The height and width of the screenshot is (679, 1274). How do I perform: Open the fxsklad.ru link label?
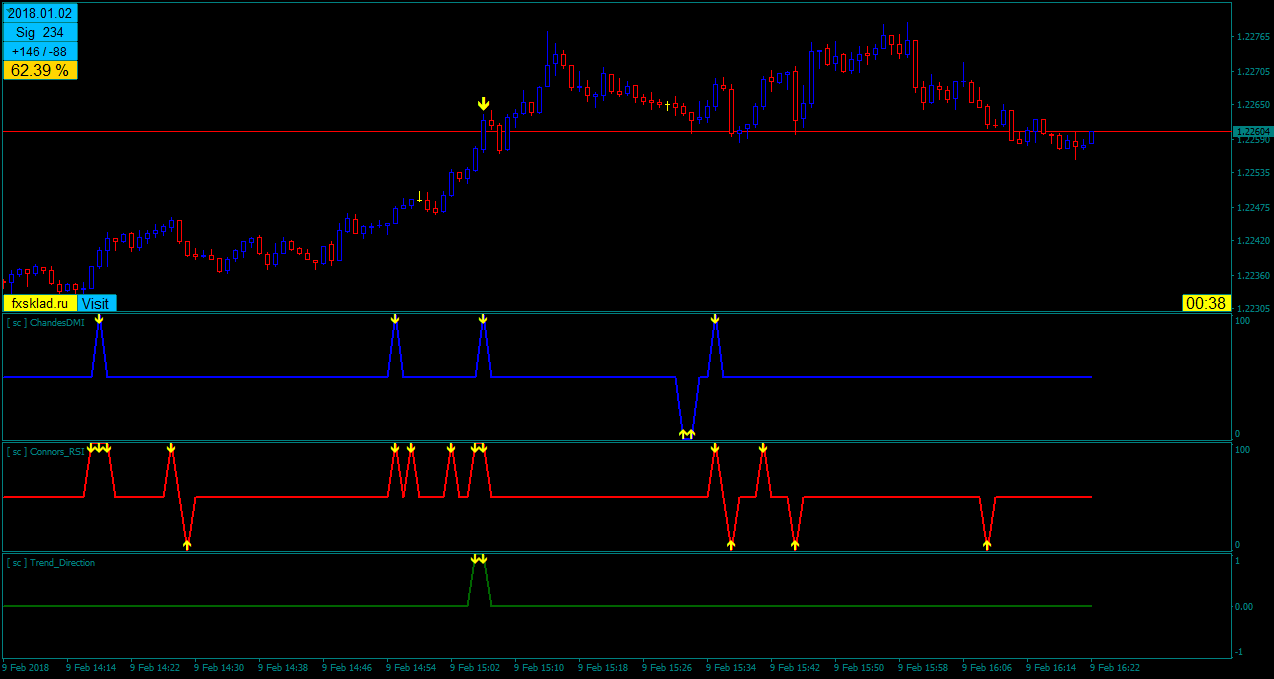[40, 303]
